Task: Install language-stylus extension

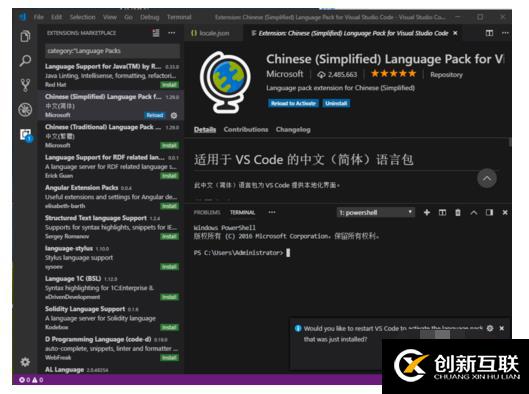Action: tap(169, 267)
